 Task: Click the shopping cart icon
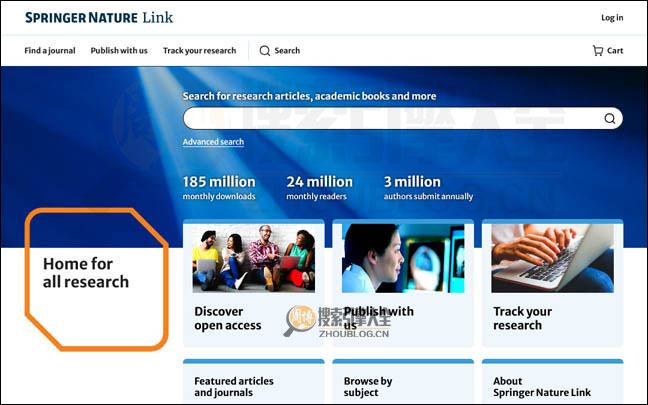point(598,50)
